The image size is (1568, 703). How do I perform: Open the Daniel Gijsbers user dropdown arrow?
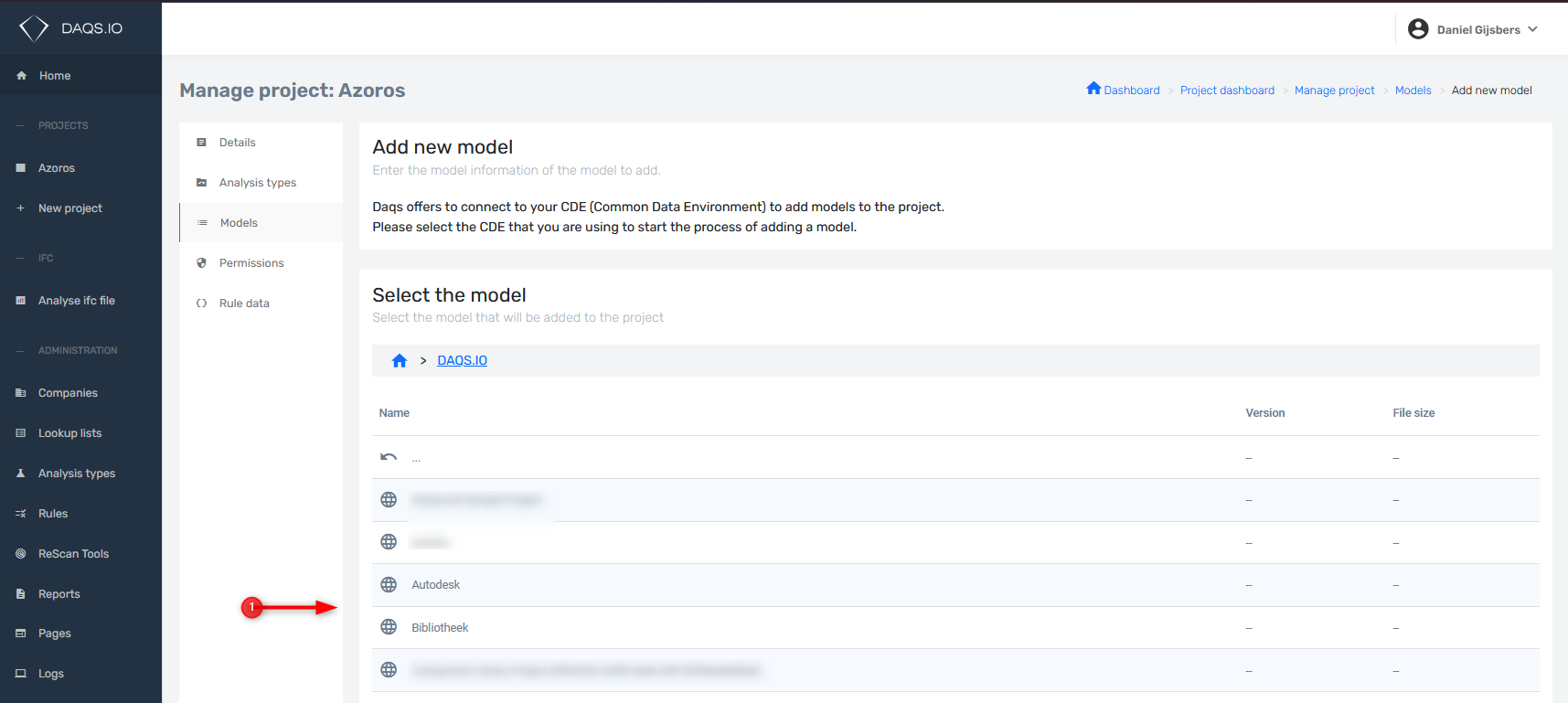tap(1533, 29)
